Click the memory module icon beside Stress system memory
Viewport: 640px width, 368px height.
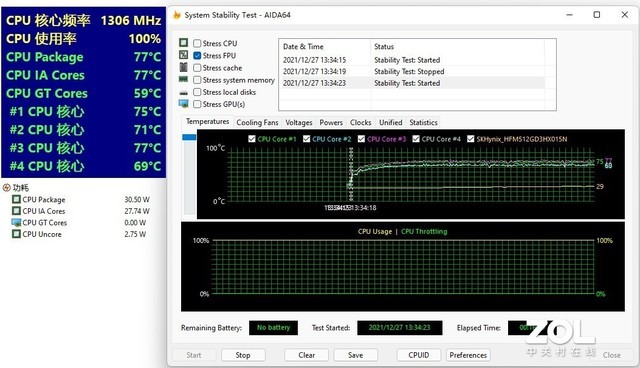point(184,79)
